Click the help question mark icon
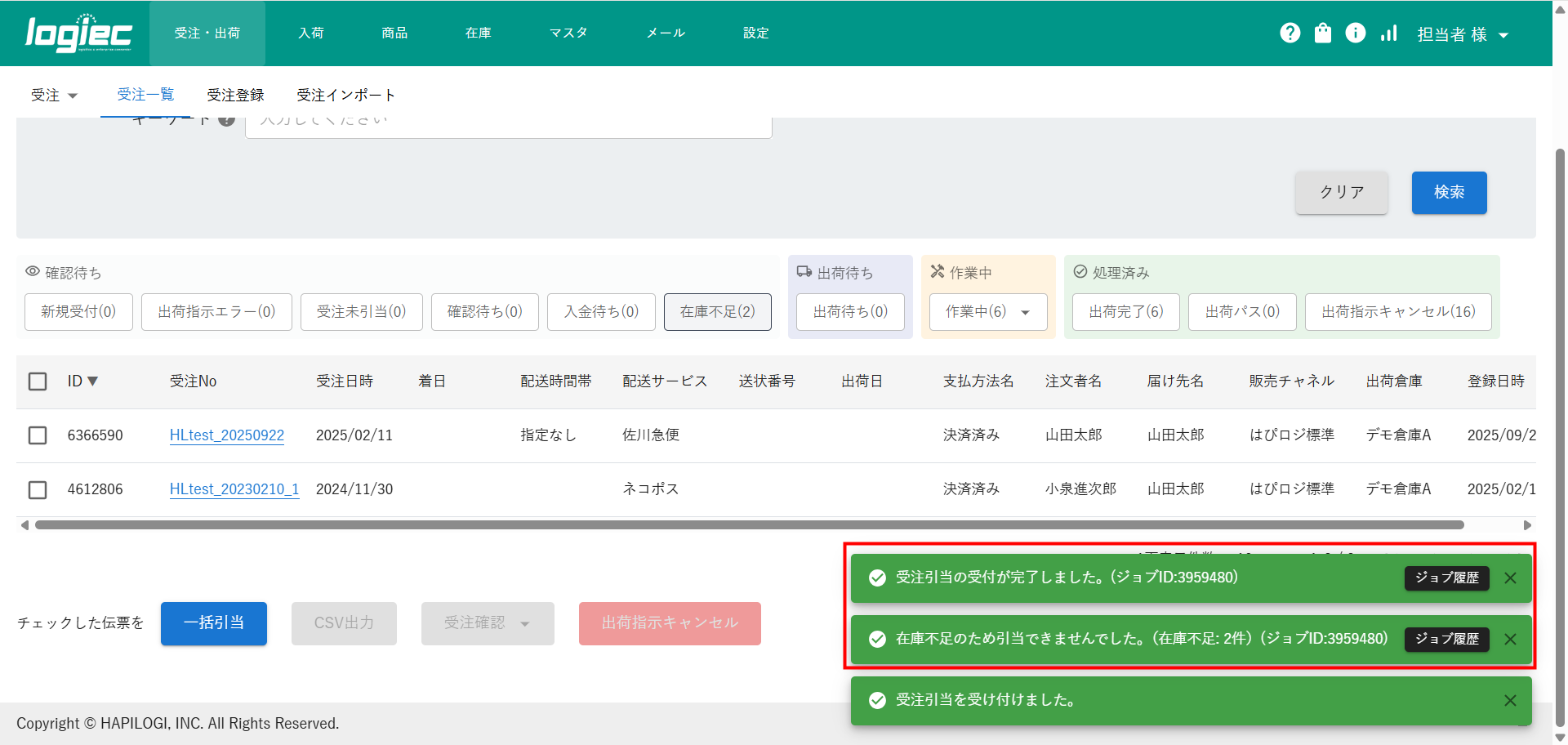This screenshot has width=1568, height=745. tap(1290, 33)
